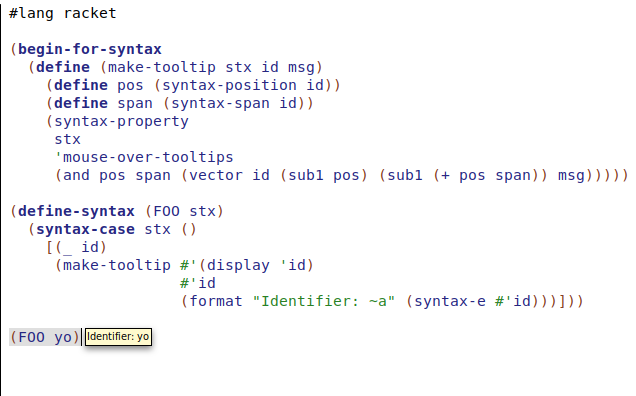This screenshot has width=636, height=396.
Task: Click the "syntax-e" identifier
Action: tap(450, 301)
